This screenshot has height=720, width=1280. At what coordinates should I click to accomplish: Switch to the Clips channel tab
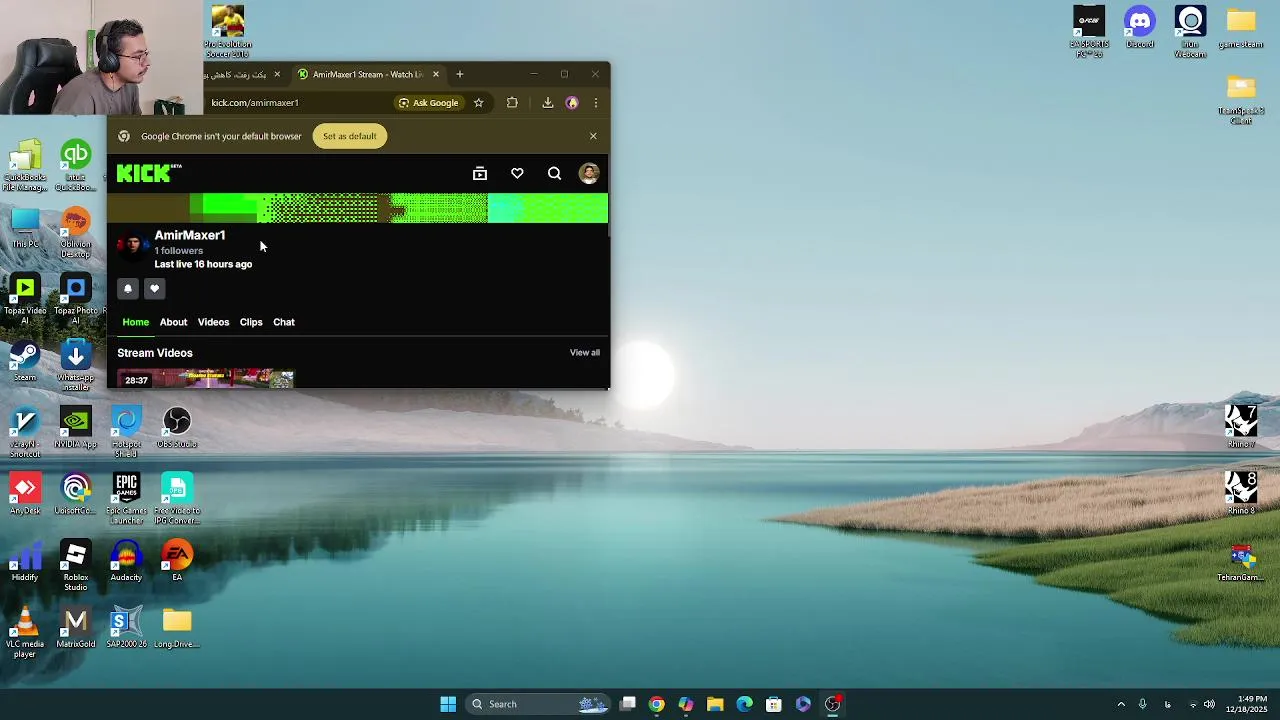(x=251, y=322)
